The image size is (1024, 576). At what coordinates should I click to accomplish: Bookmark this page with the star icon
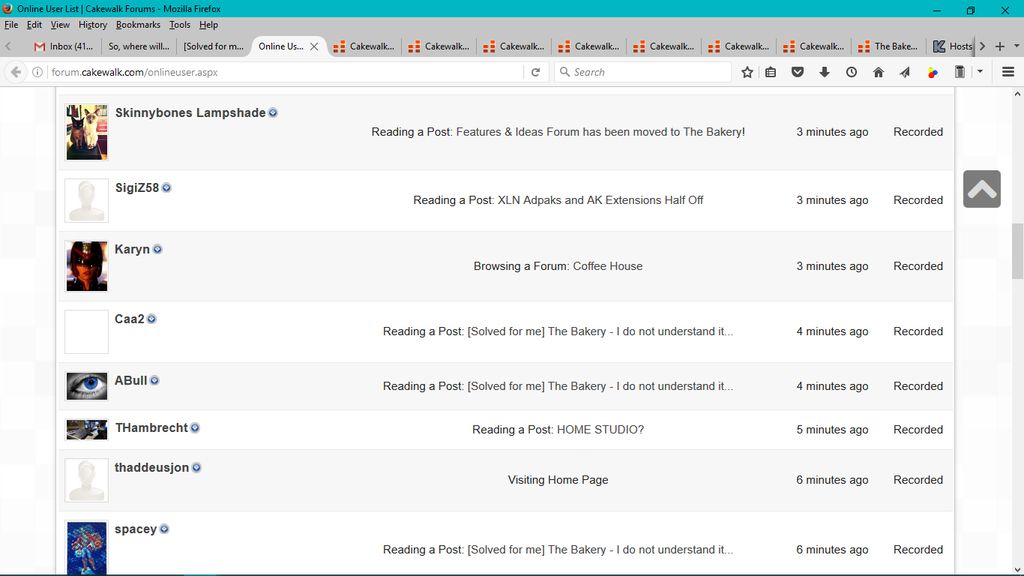747,72
